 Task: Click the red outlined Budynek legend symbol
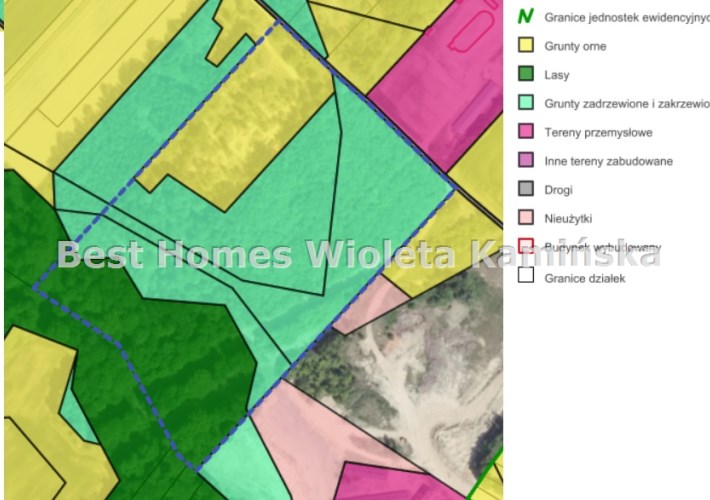tap(526, 246)
